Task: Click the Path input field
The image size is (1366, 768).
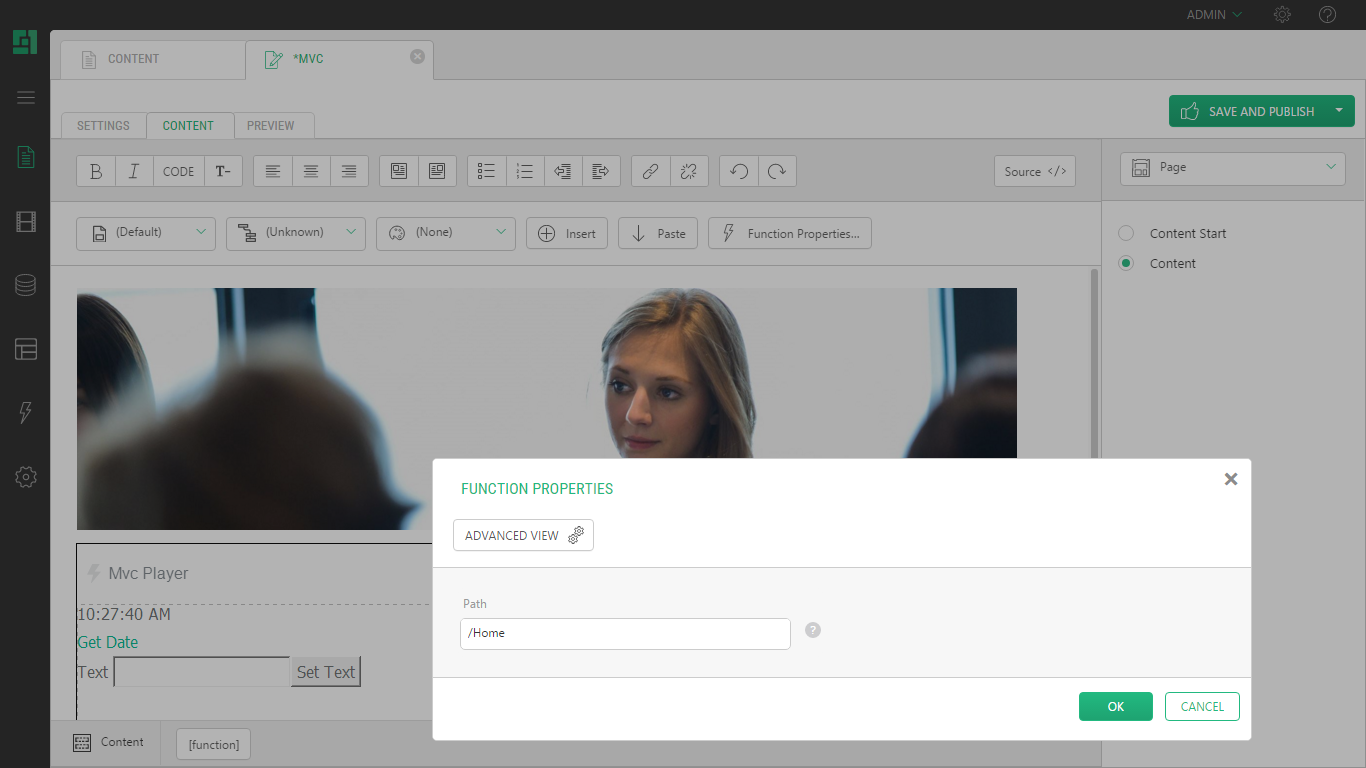Action: 625,633
